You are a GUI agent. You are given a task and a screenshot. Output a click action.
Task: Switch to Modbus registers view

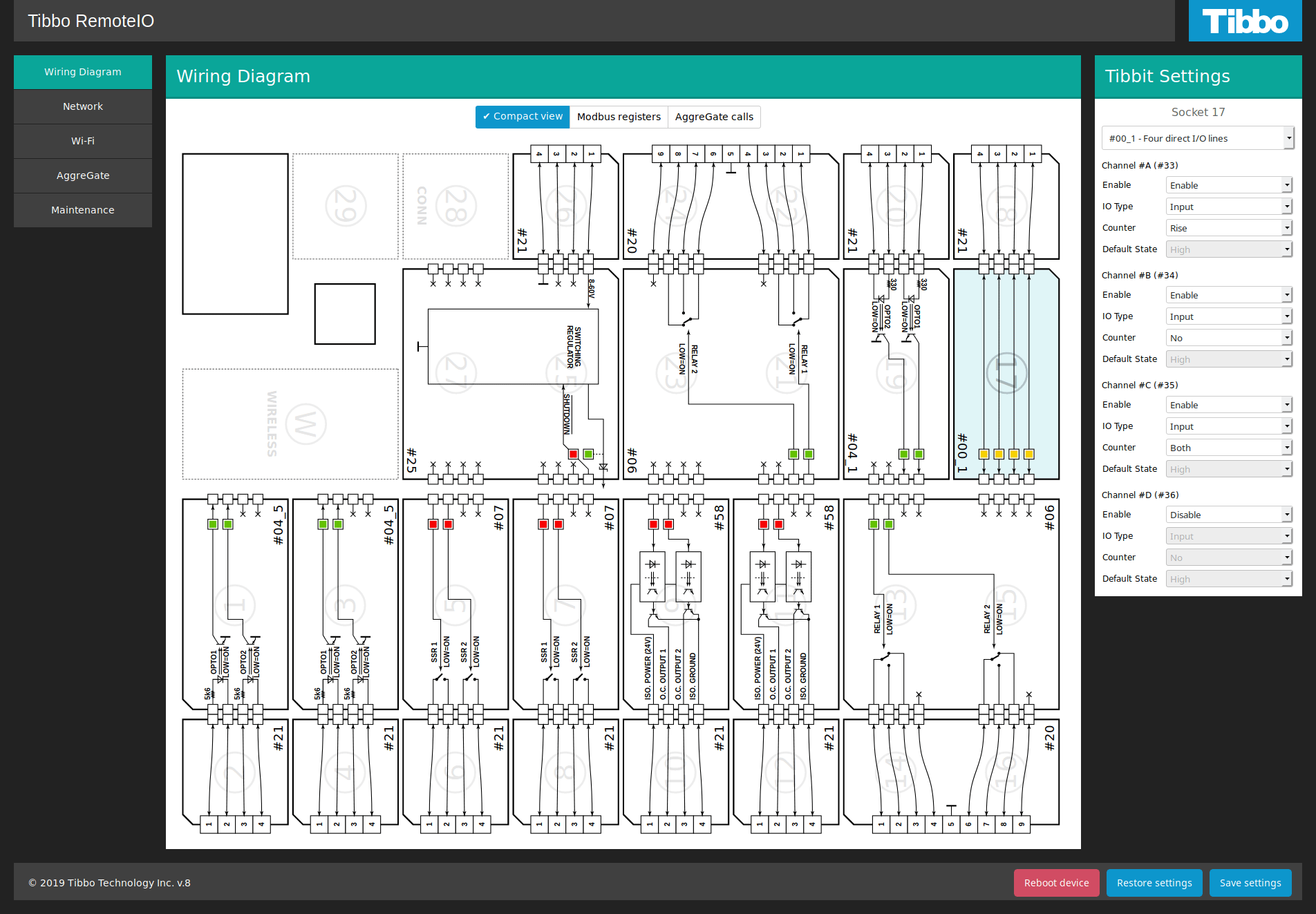pyautogui.click(x=619, y=117)
